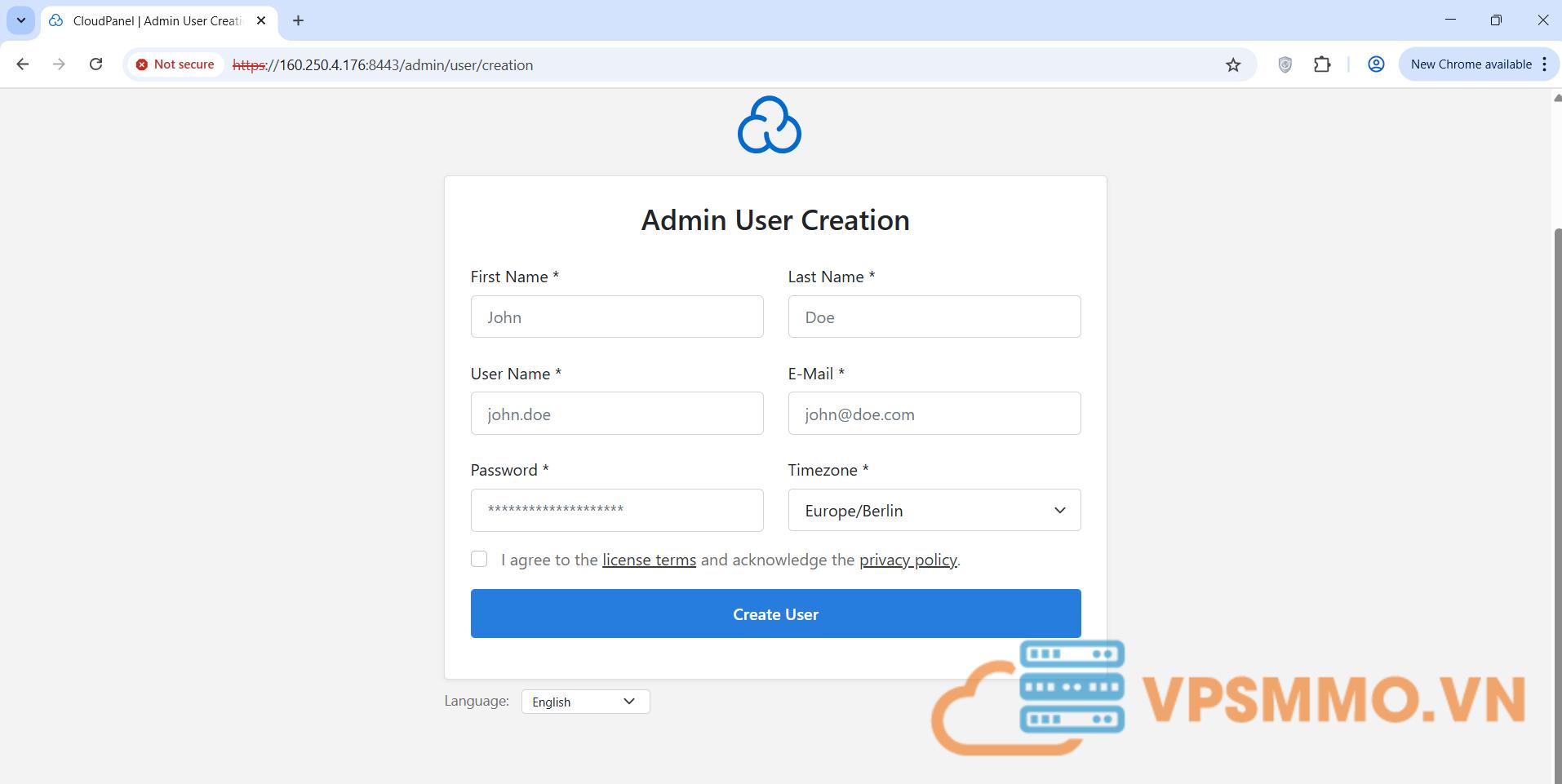
Task: Open the license terms link
Action: (649, 560)
